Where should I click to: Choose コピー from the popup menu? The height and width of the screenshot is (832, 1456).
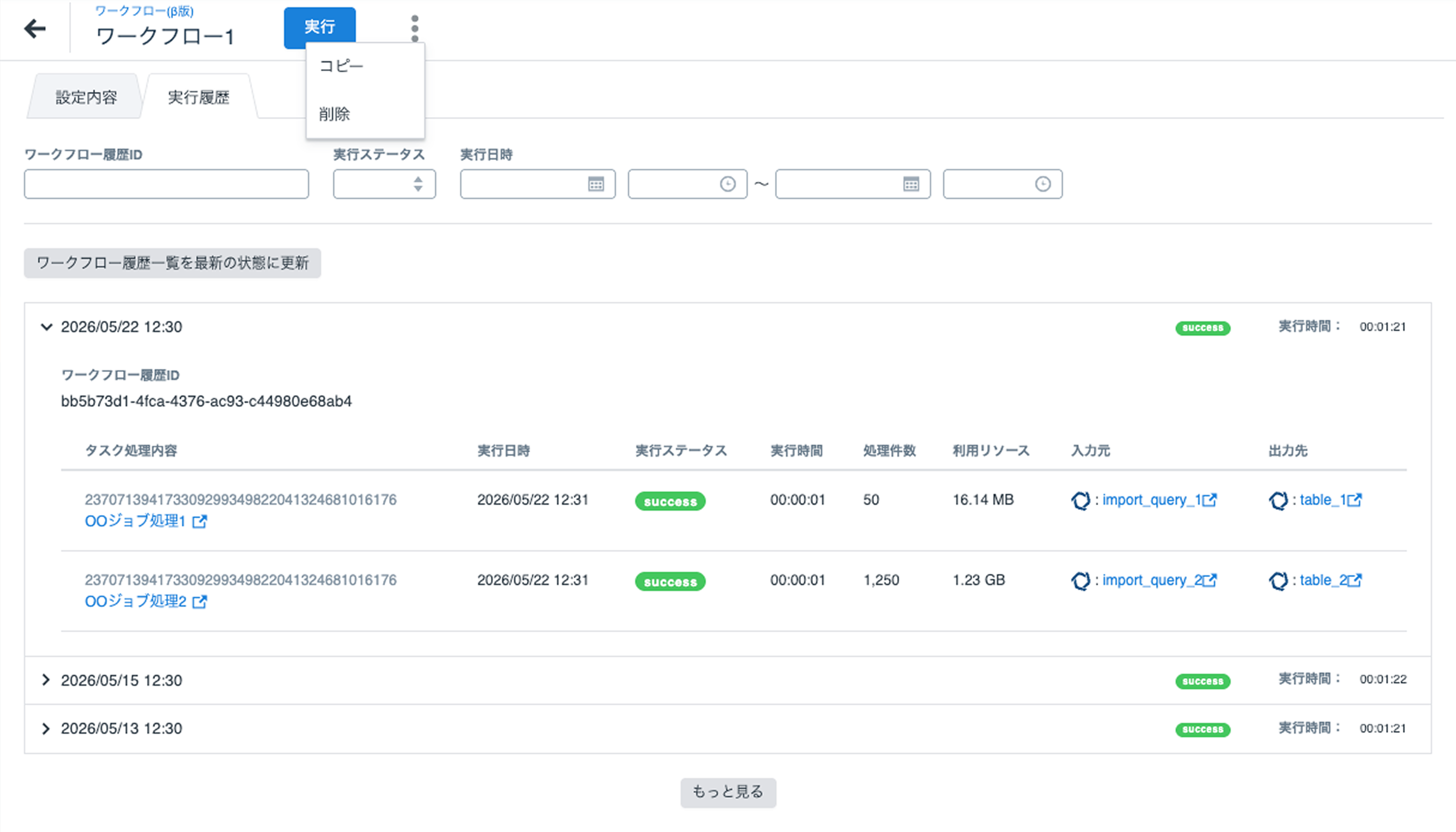pyautogui.click(x=341, y=66)
